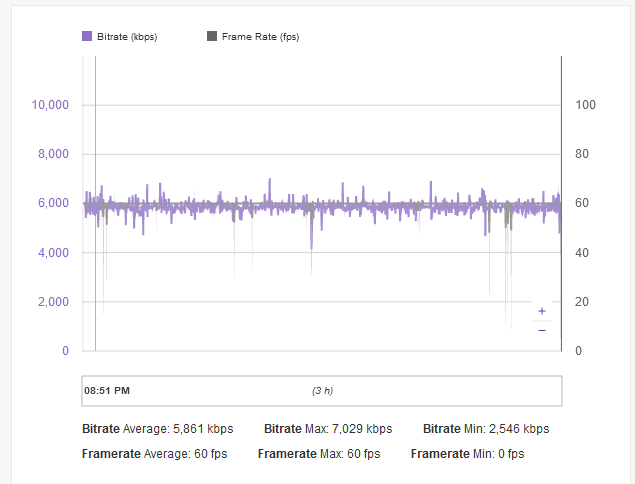Click the gray Frame Rate legend swatch
This screenshot has height=484, width=635.
[211, 37]
